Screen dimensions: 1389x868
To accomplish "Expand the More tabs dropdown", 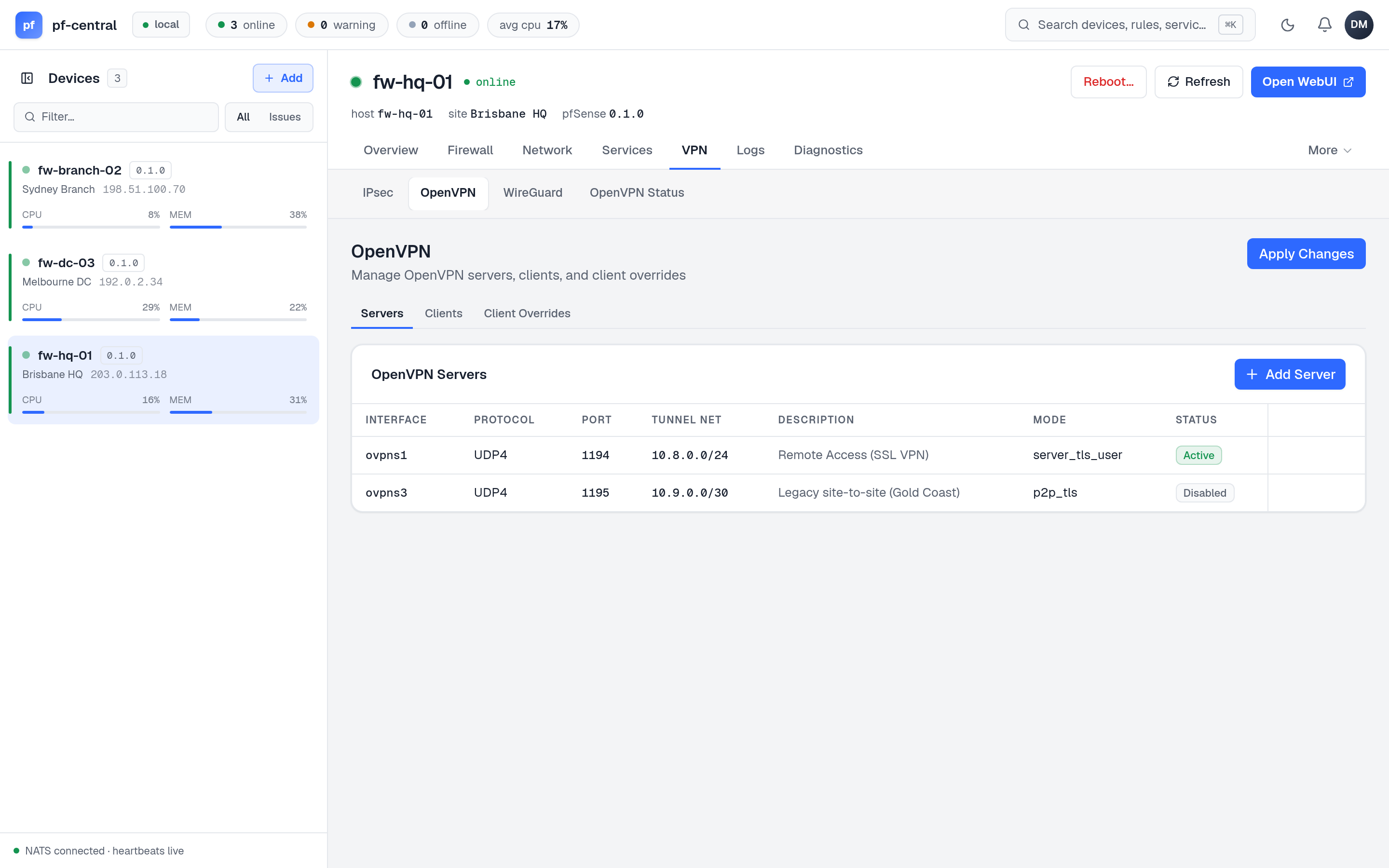I will click(1329, 150).
